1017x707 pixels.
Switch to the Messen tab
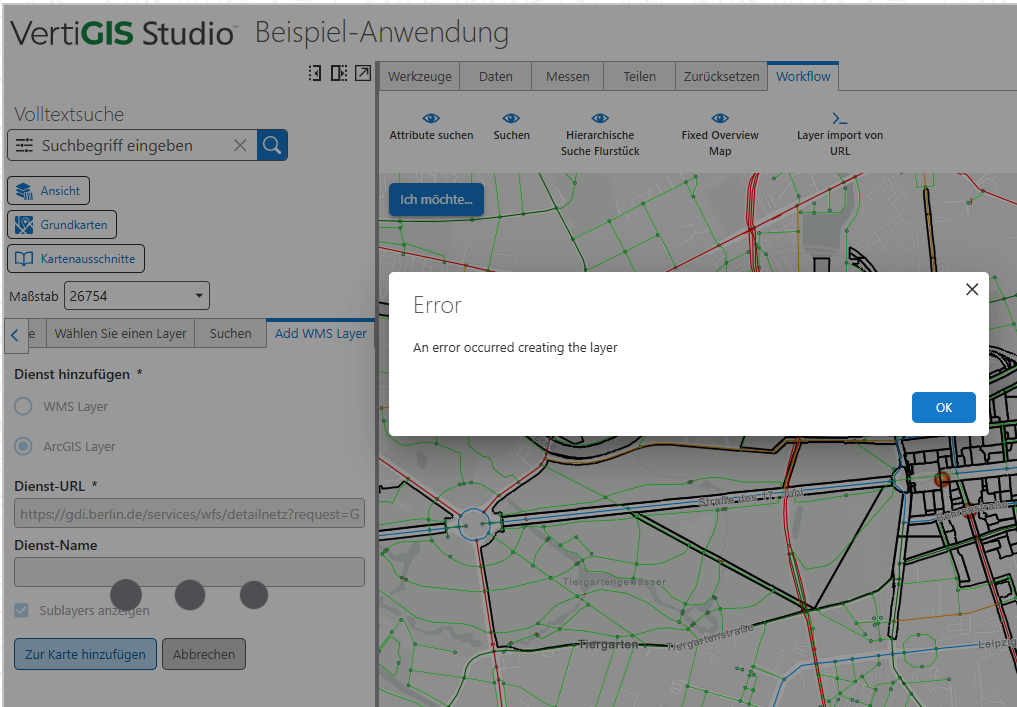[568, 76]
